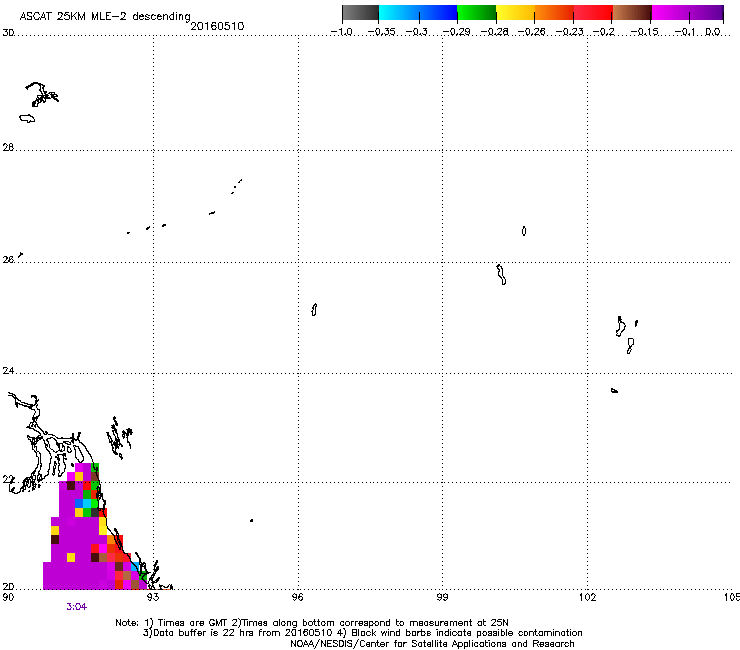Click the longitude label 96
This screenshot has height=650, width=740.
[298, 597]
